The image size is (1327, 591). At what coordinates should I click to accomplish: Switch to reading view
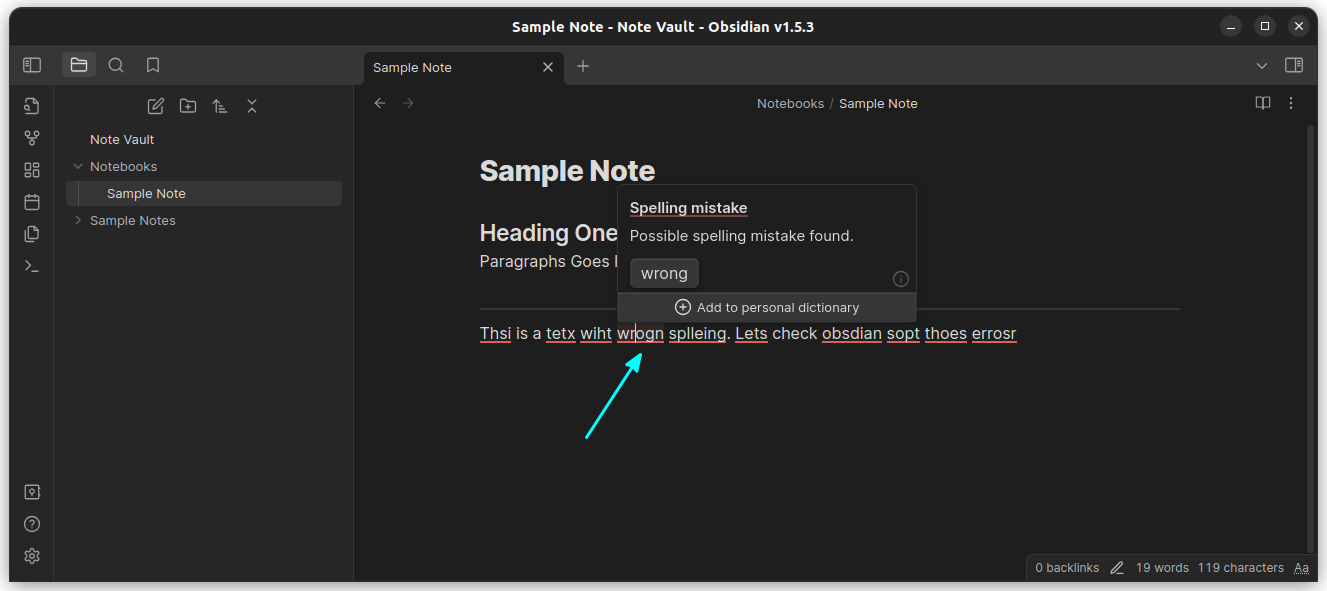[1262, 103]
